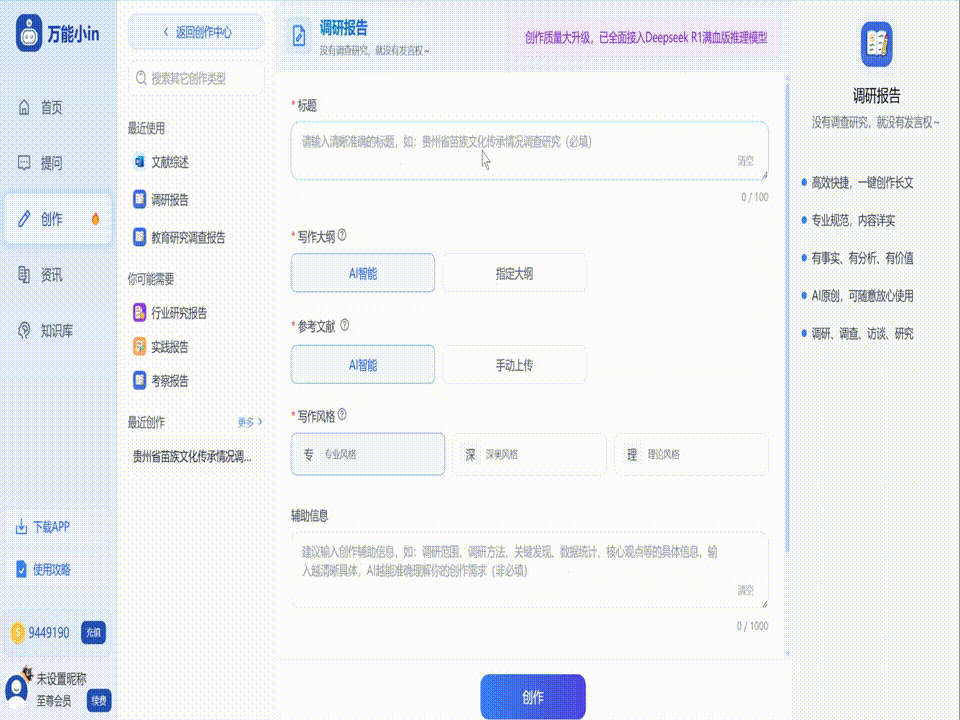Click the large 调研报告 panel icon
Viewport: 960px width, 720px height.
pyautogui.click(x=876, y=43)
